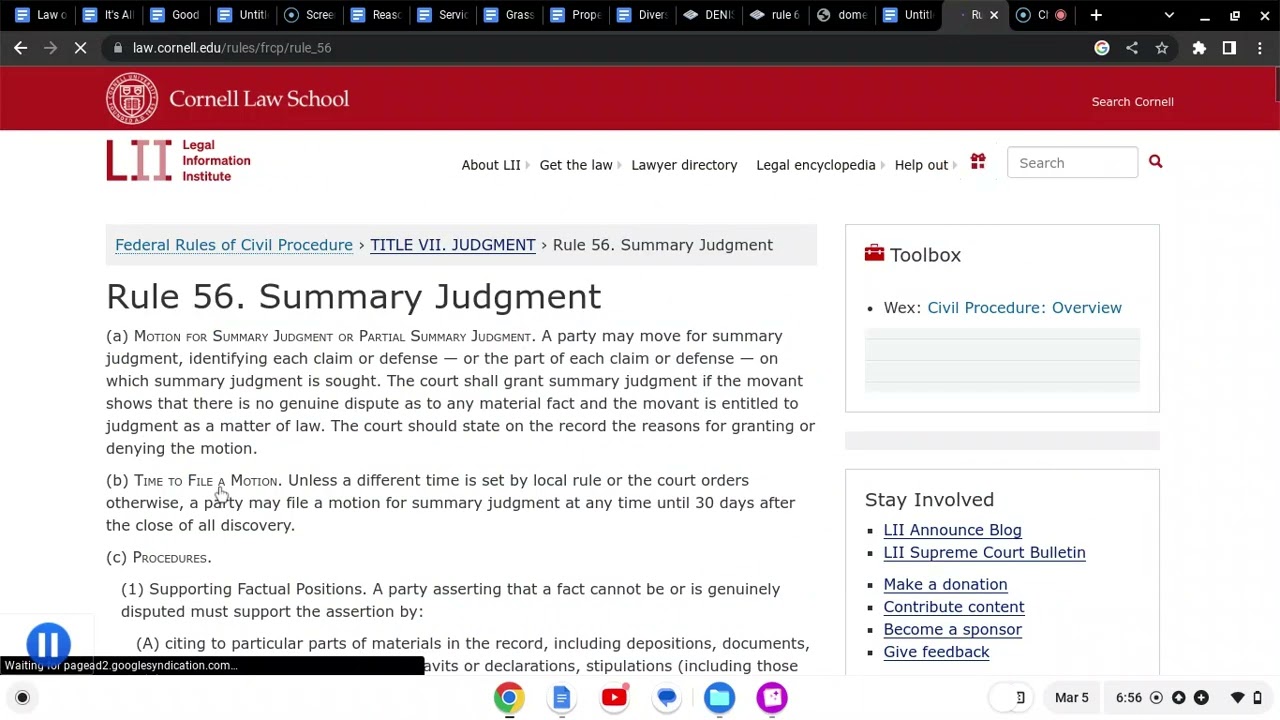Click Contribute content link
Screen dimensions: 1280x720
point(954,607)
